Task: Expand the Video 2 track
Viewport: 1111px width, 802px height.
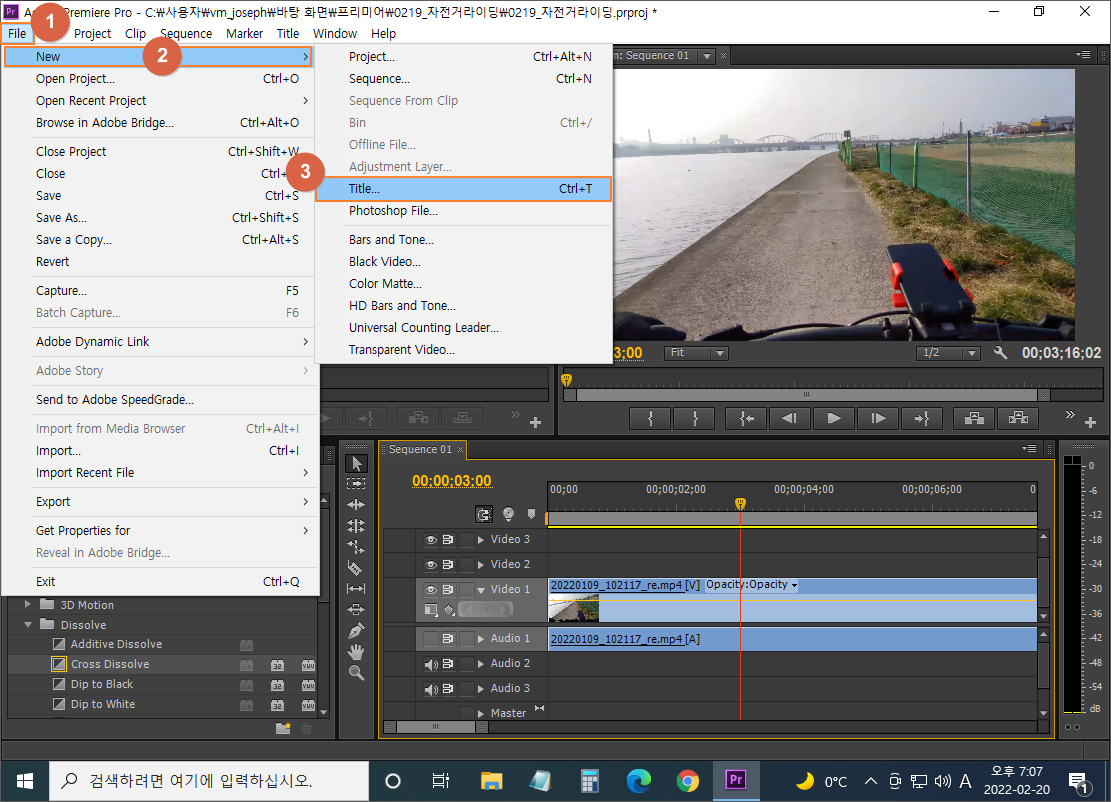Action: pos(481,565)
